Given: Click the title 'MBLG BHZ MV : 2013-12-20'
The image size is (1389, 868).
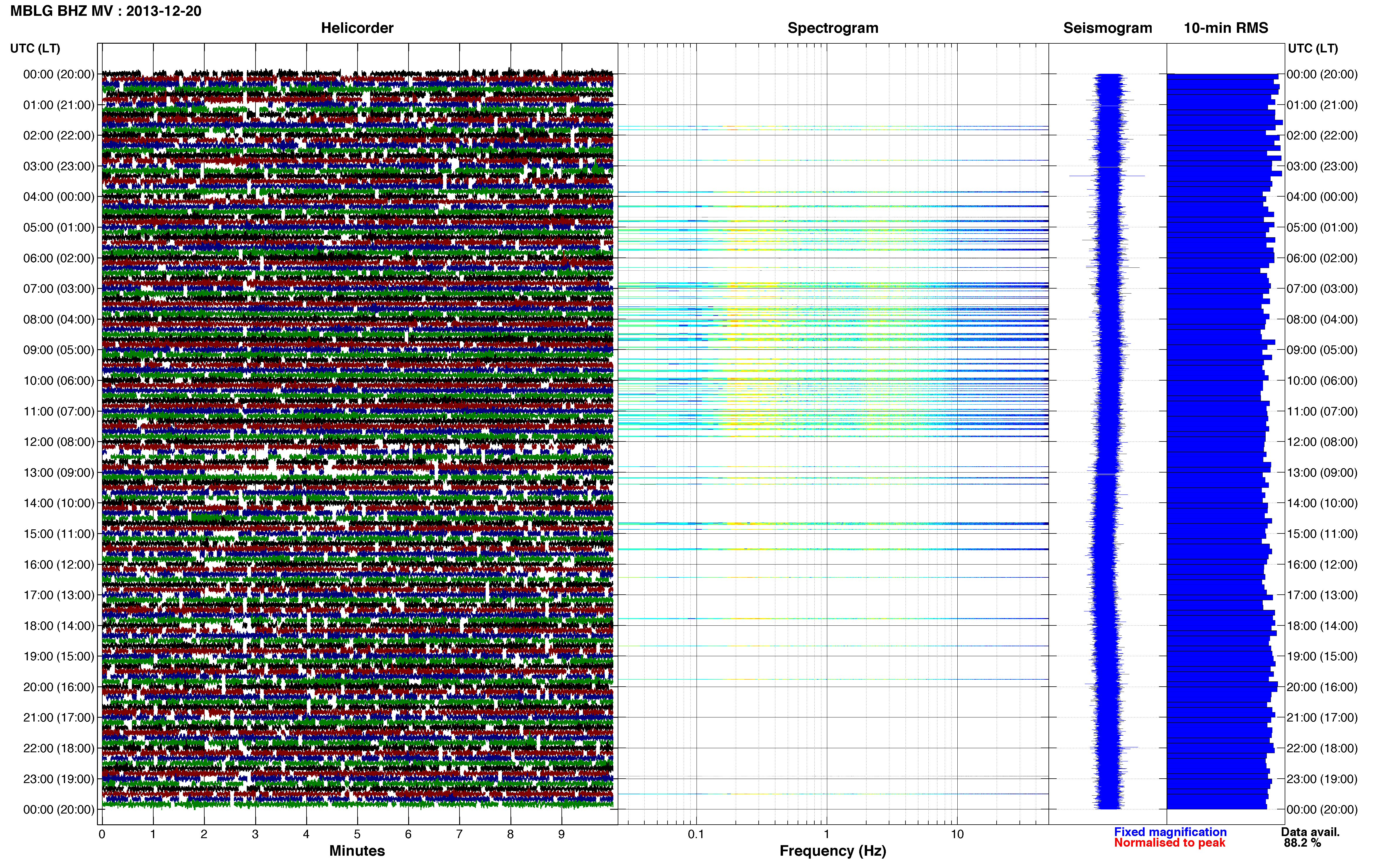Looking at the screenshot, I should tap(106, 11).
